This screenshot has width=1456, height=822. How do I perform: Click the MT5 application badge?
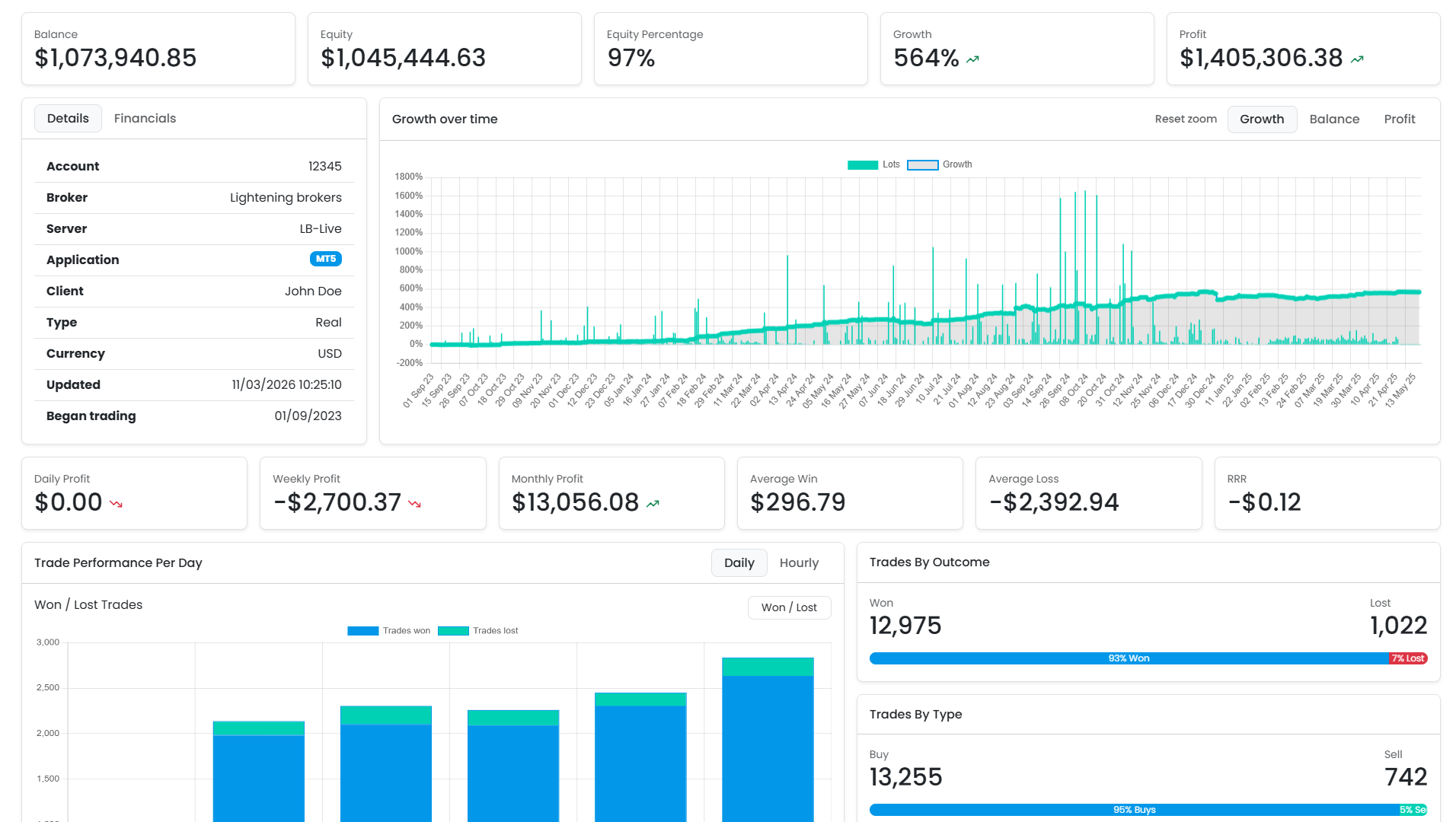326,259
